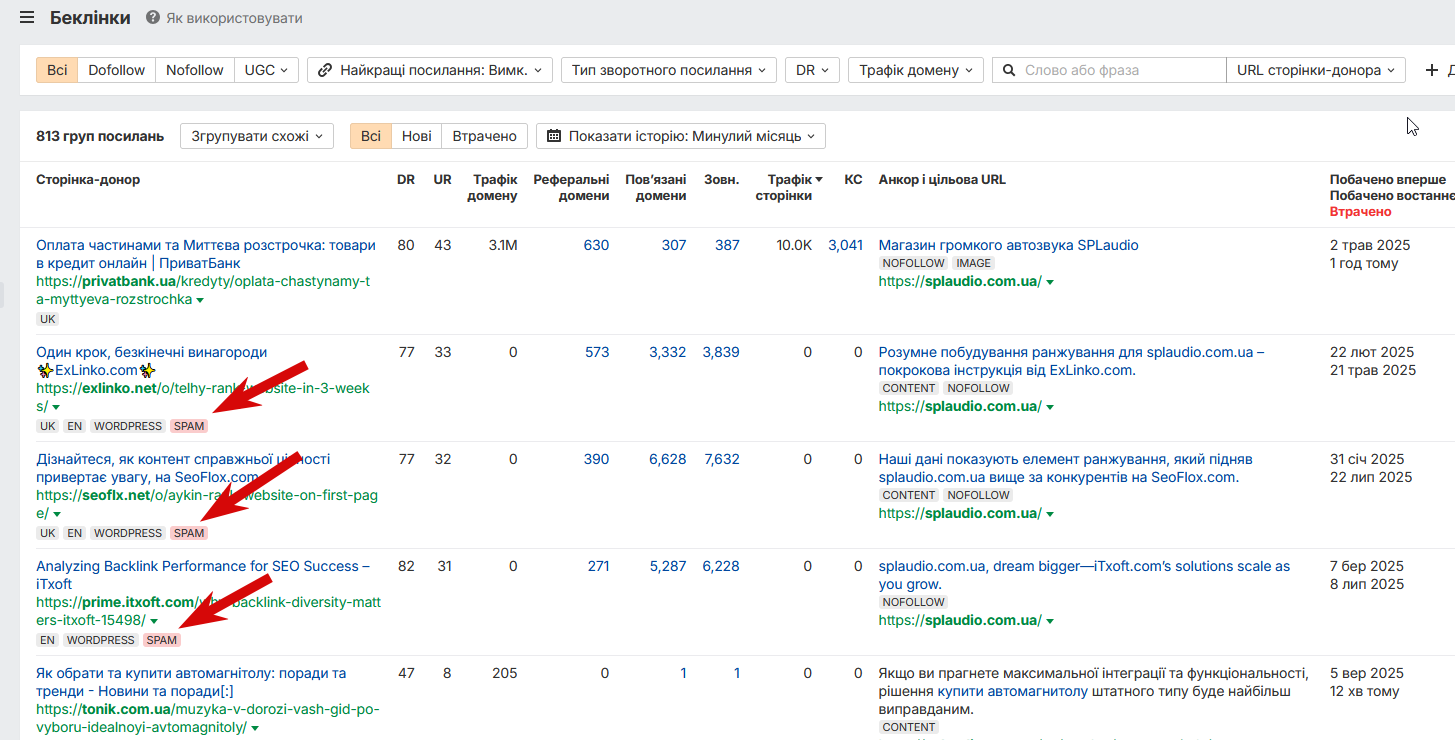This screenshot has height=740, width=1455.
Task: Click the Слово або фраза search field
Action: (x=1120, y=70)
